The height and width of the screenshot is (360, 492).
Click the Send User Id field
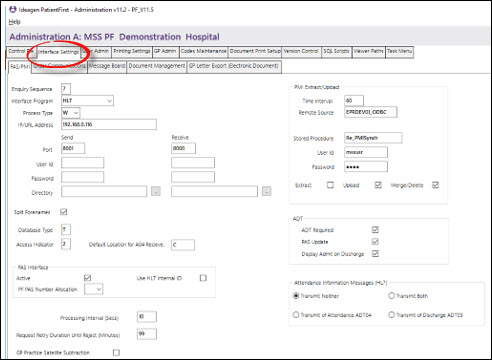(82, 163)
